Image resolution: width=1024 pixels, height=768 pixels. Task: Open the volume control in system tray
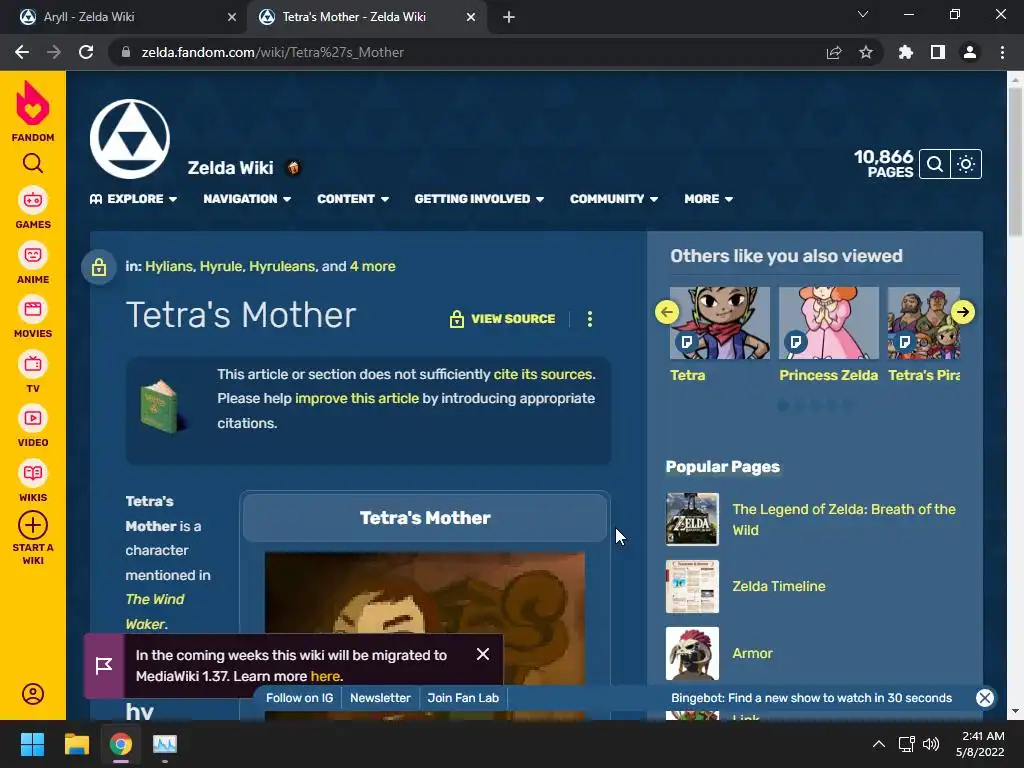point(931,744)
